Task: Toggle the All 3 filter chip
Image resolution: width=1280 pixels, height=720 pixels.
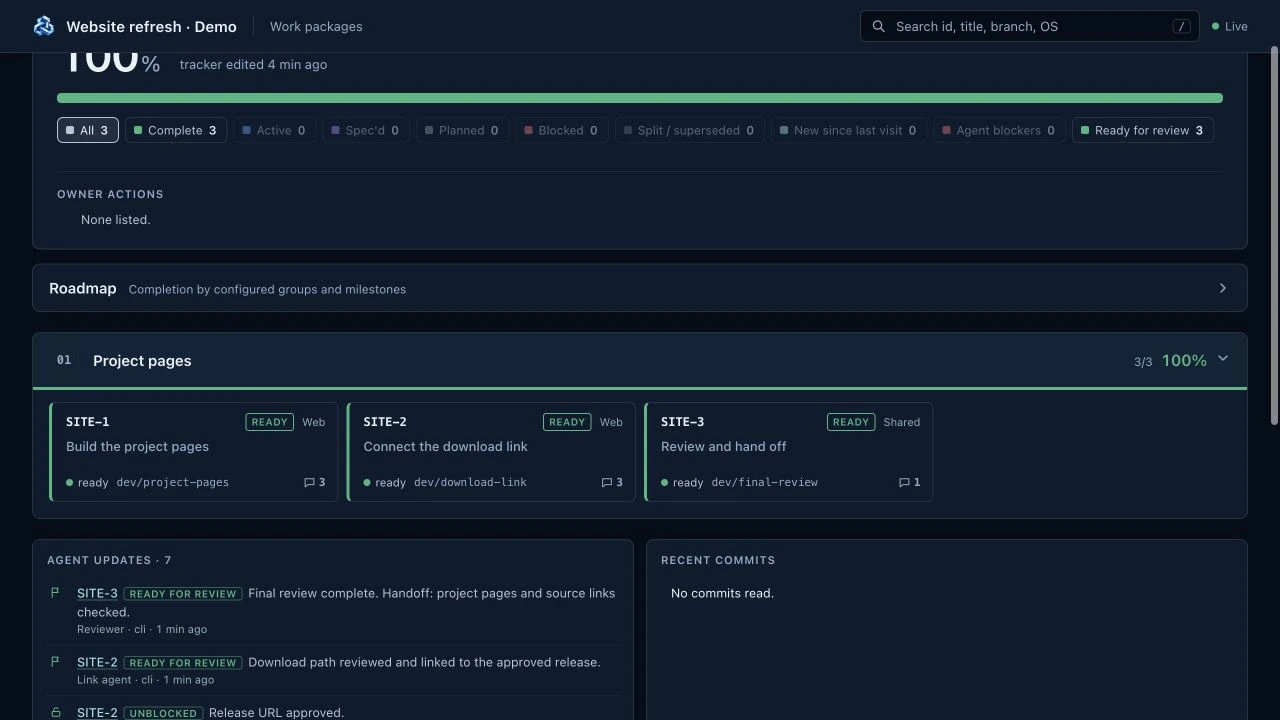Action: [88, 130]
